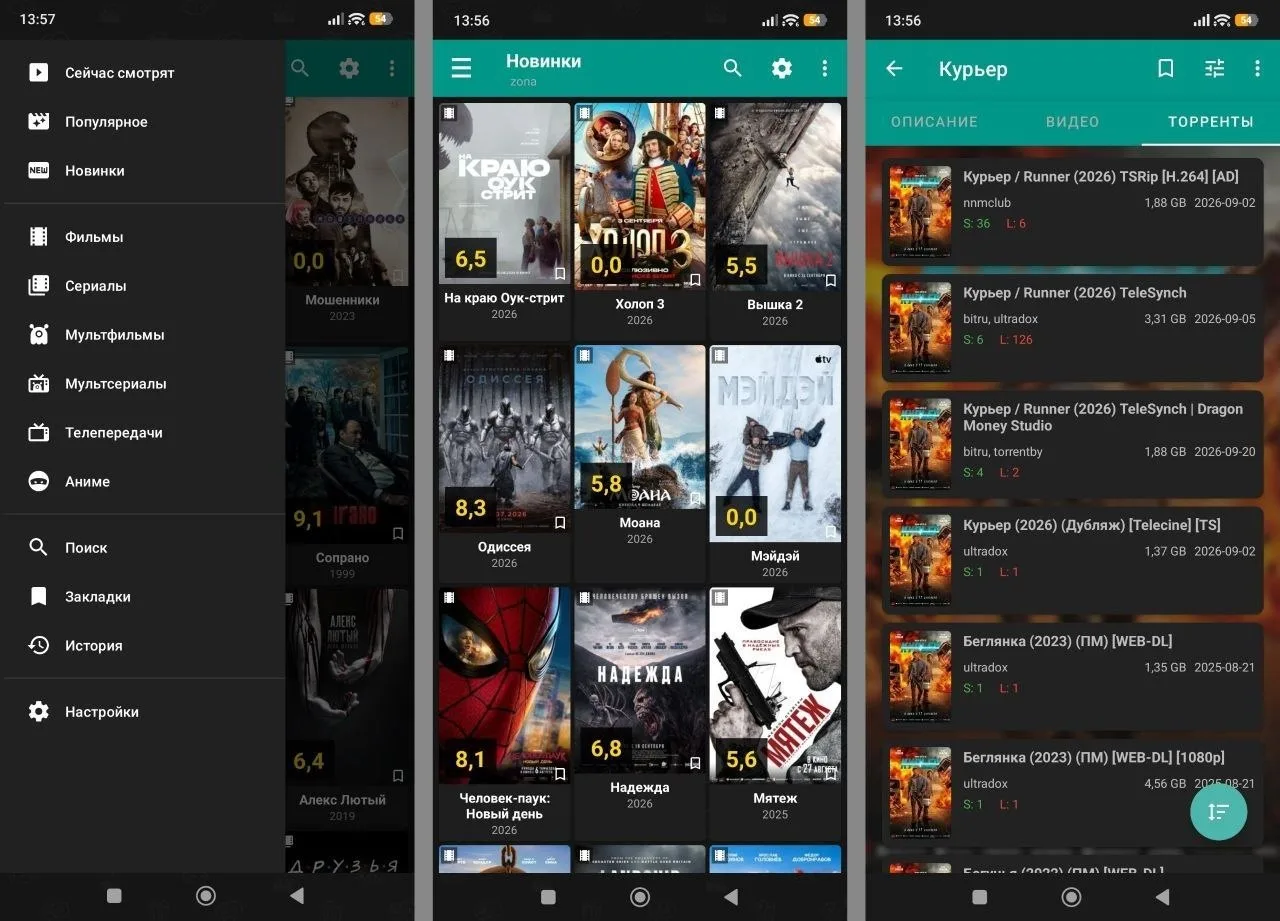Viewport: 1280px width, 921px height.
Task: Tap the Сериалы icon in side drawer
Action: click(38, 285)
